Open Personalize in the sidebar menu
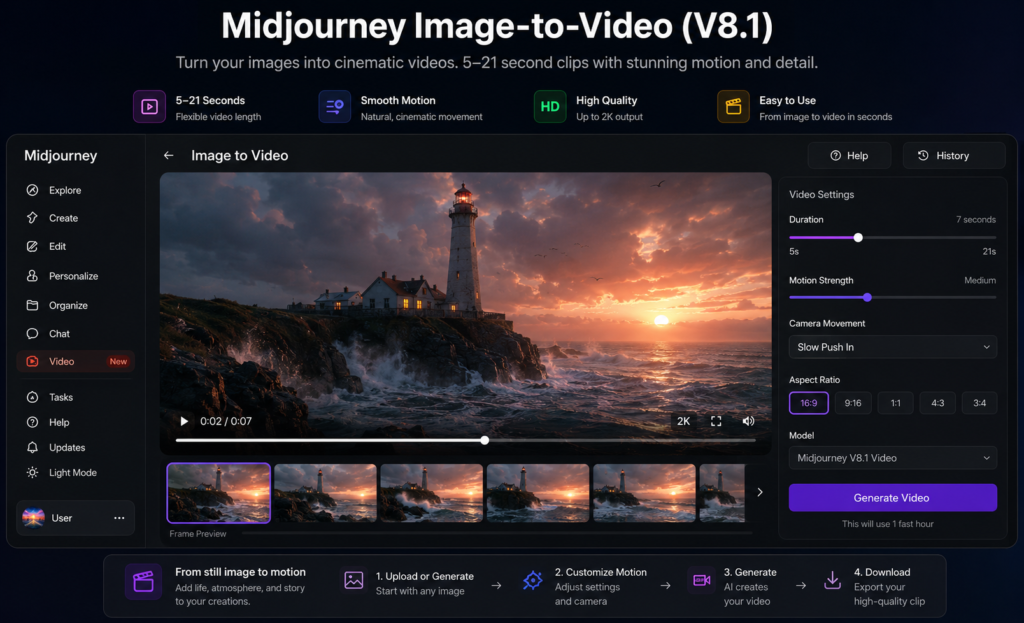 click(x=73, y=276)
